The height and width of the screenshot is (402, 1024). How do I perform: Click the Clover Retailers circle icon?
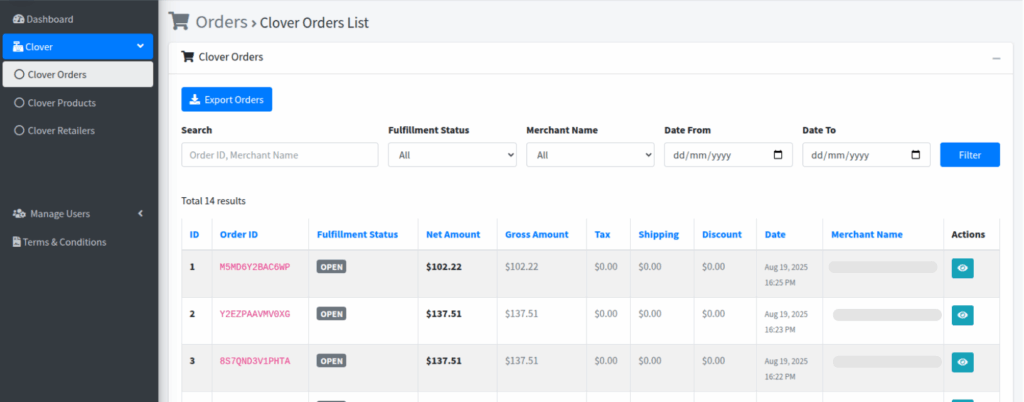tap(19, 131)
